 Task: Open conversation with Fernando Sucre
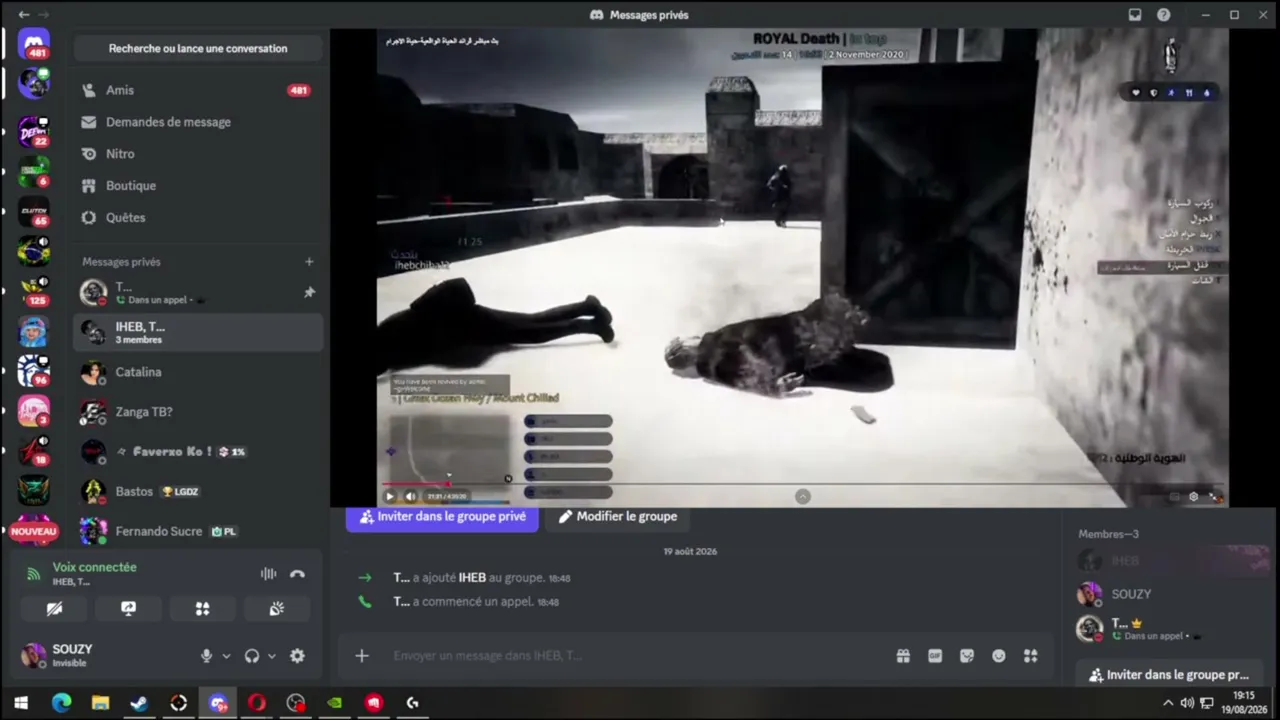tap(198, 532)
